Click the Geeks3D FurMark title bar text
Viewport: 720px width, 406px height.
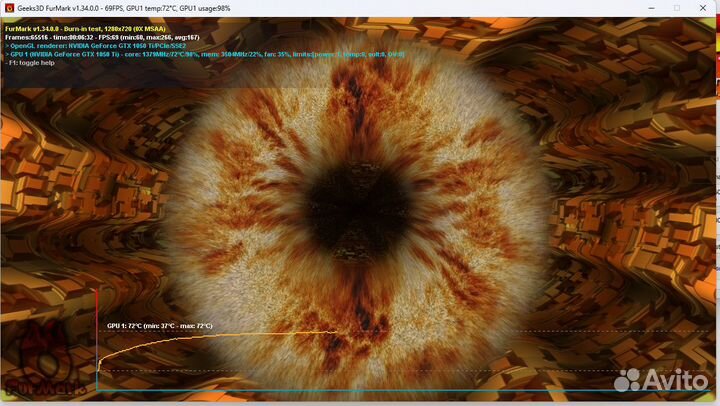(130, 7)
